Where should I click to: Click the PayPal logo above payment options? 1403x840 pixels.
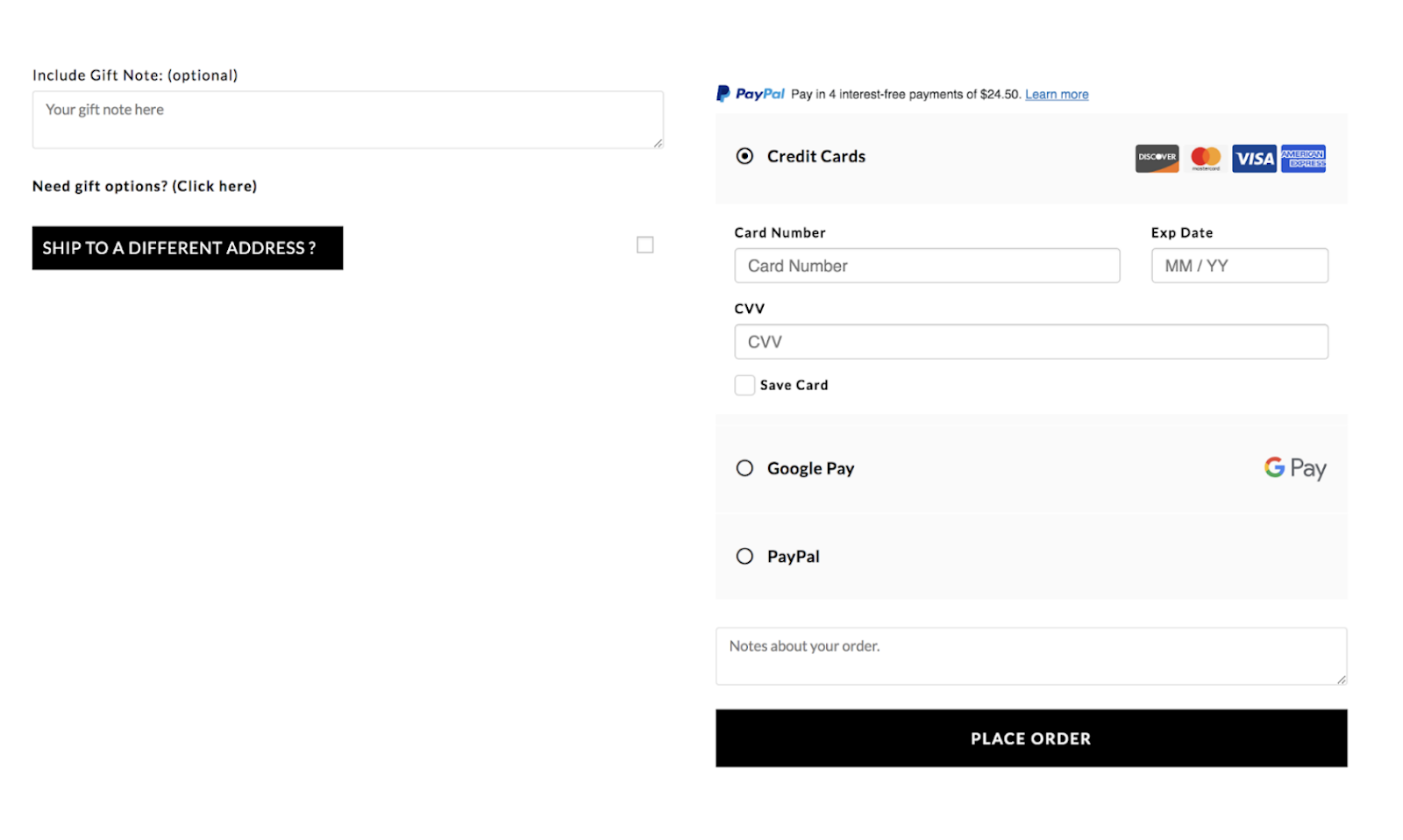click(751, 94)
